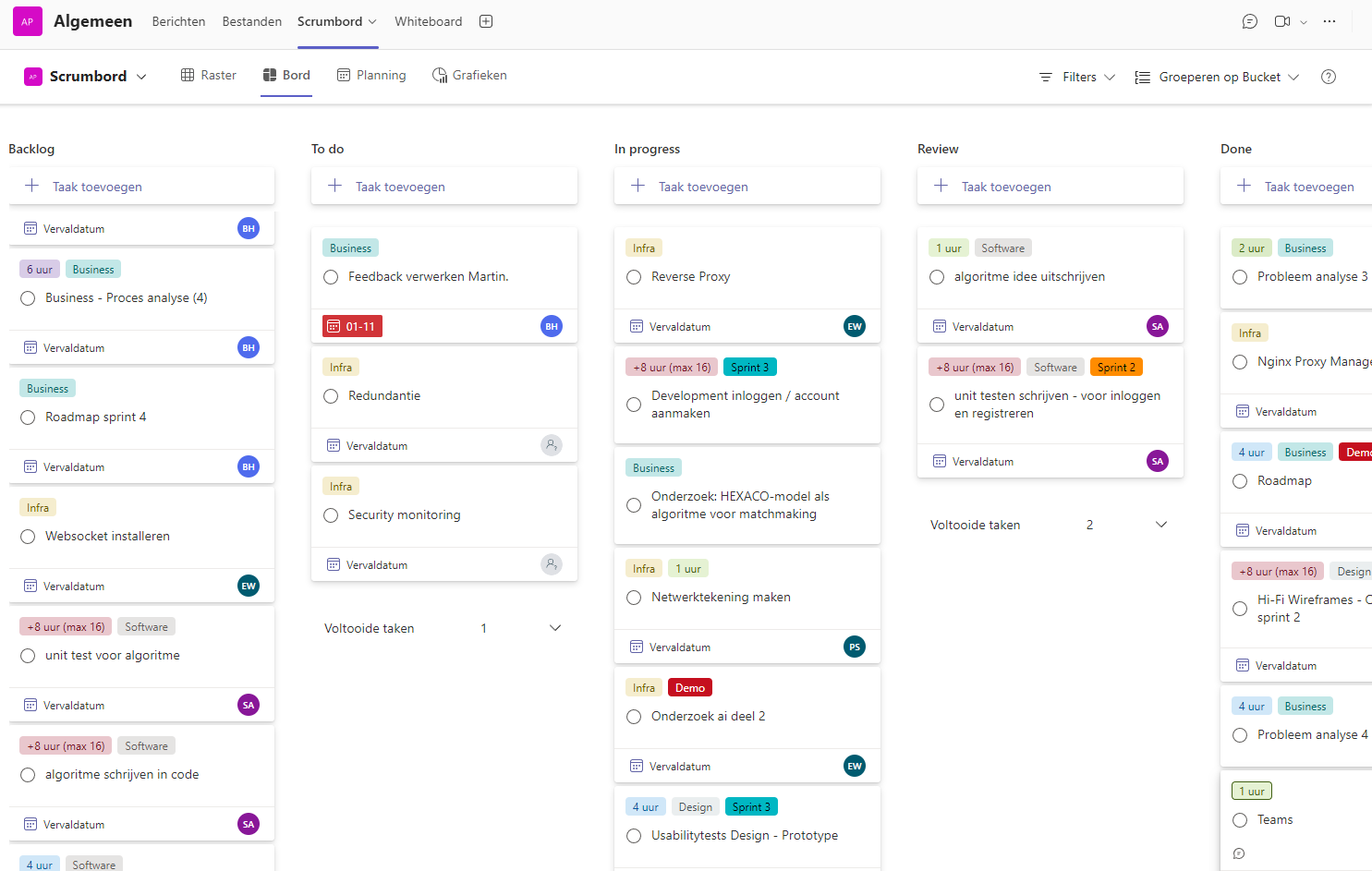Mark Feedback verwerken Martin as complete
The height and width of the screenshot is (871, 1372).
coord(331,277)
